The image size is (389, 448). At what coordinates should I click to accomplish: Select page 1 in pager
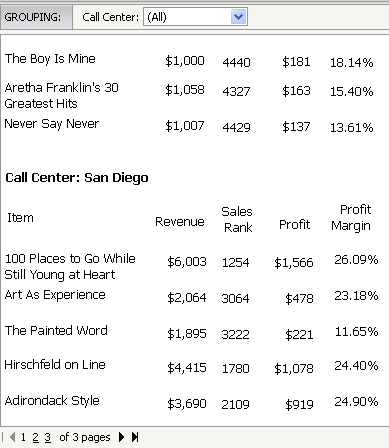pyautogui.click(x=23, y=437)
